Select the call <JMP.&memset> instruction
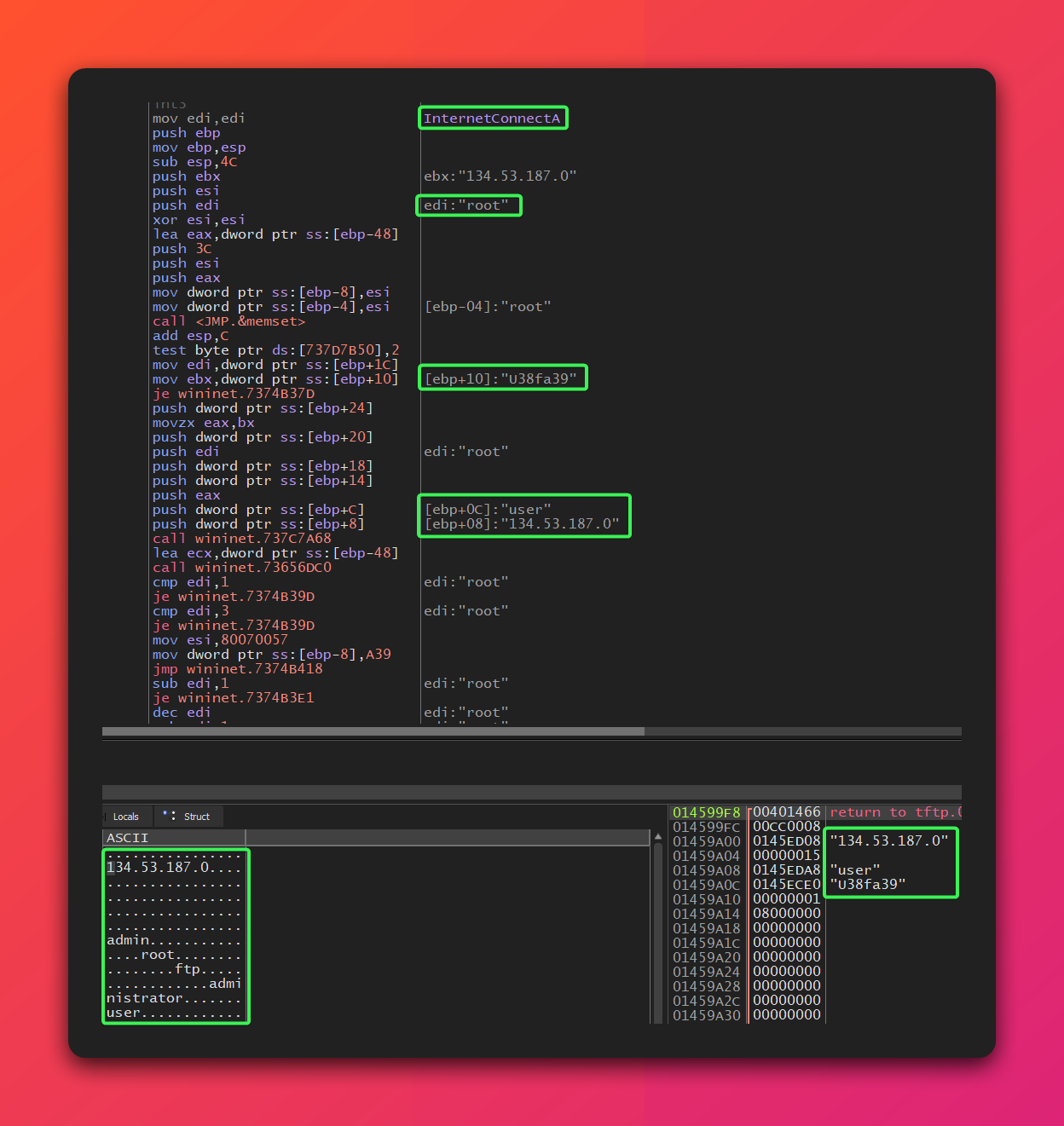This screenshot has width=1064, height=1126. coord(228,321)
